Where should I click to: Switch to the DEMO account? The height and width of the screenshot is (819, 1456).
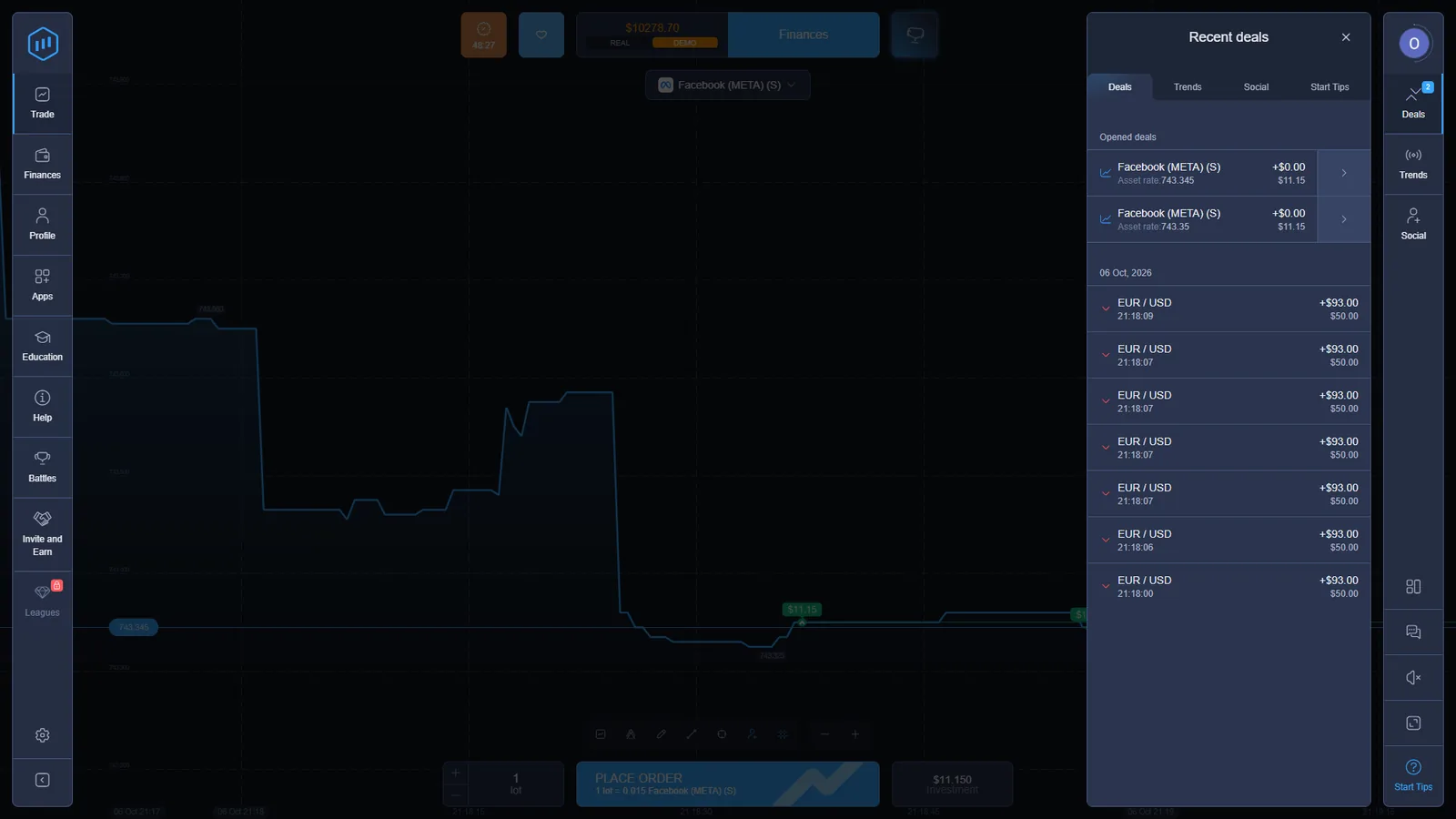tap(685, 43)
